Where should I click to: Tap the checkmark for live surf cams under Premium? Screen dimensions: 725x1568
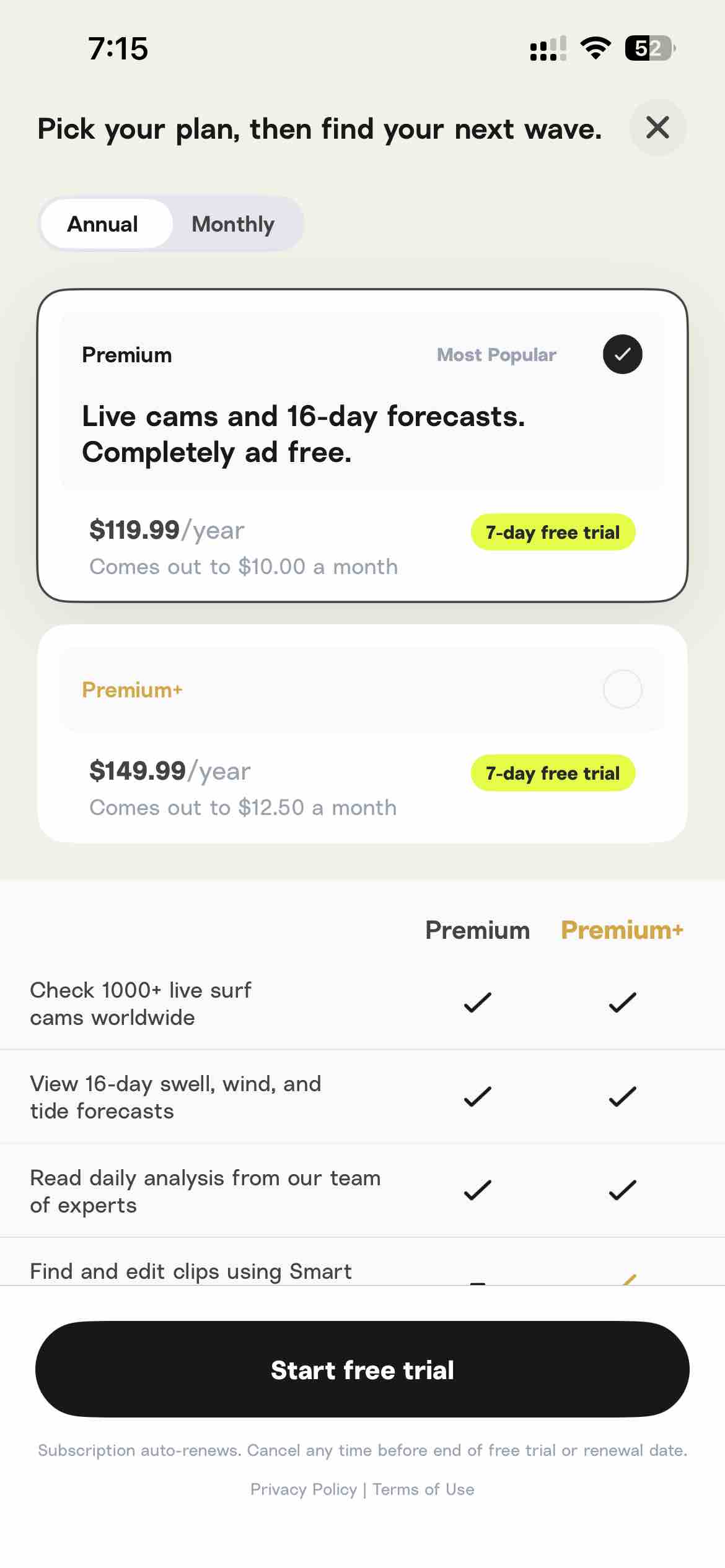point(475,1003)
